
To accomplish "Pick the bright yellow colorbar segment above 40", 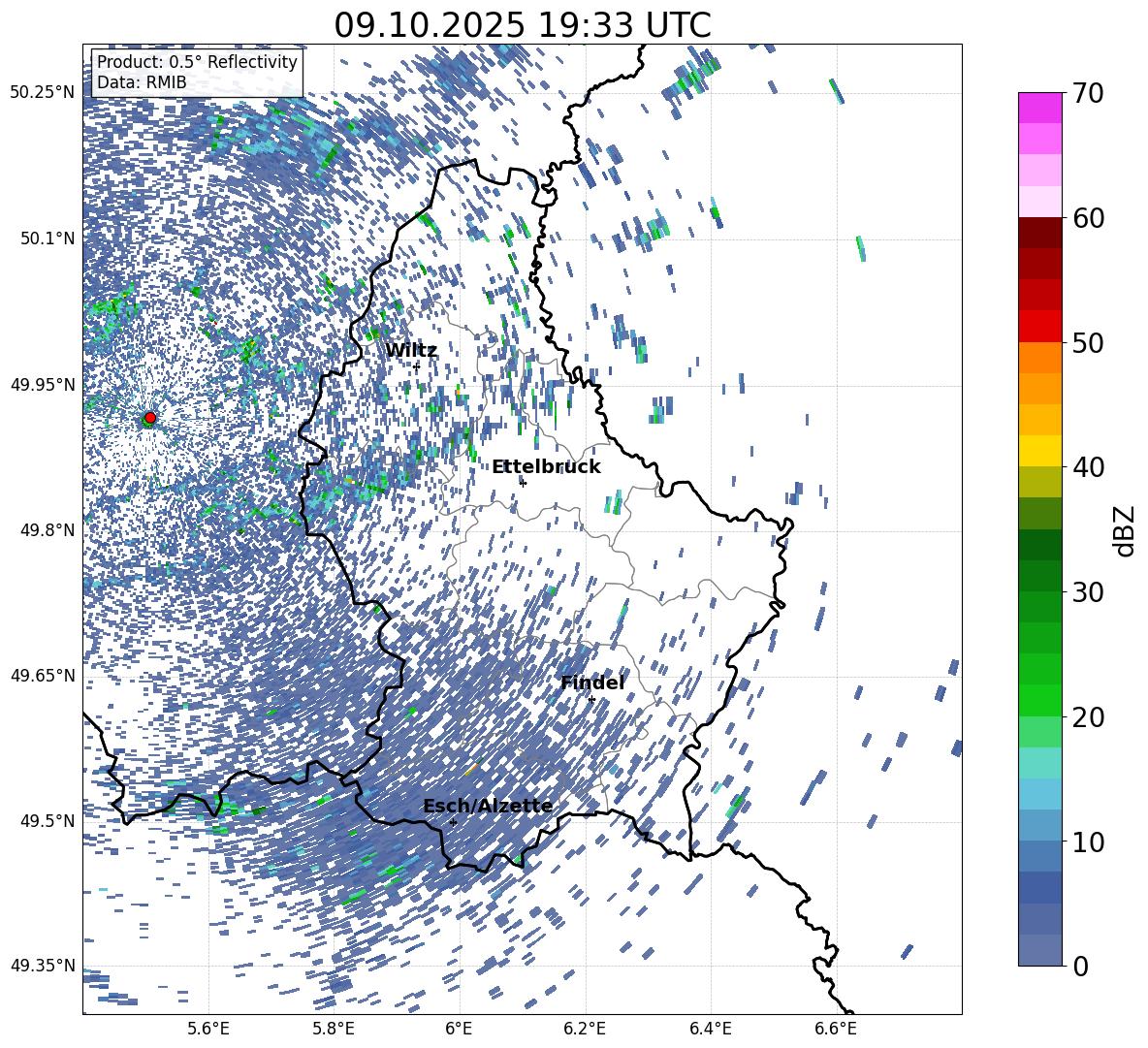I will click(x=1039, y=451).
